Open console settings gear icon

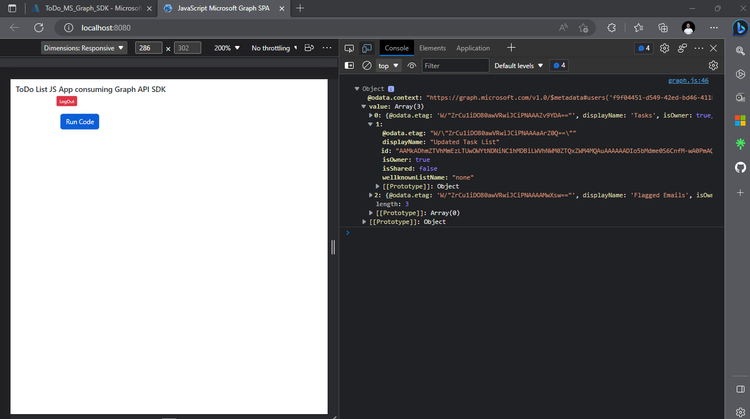point(713,66)
